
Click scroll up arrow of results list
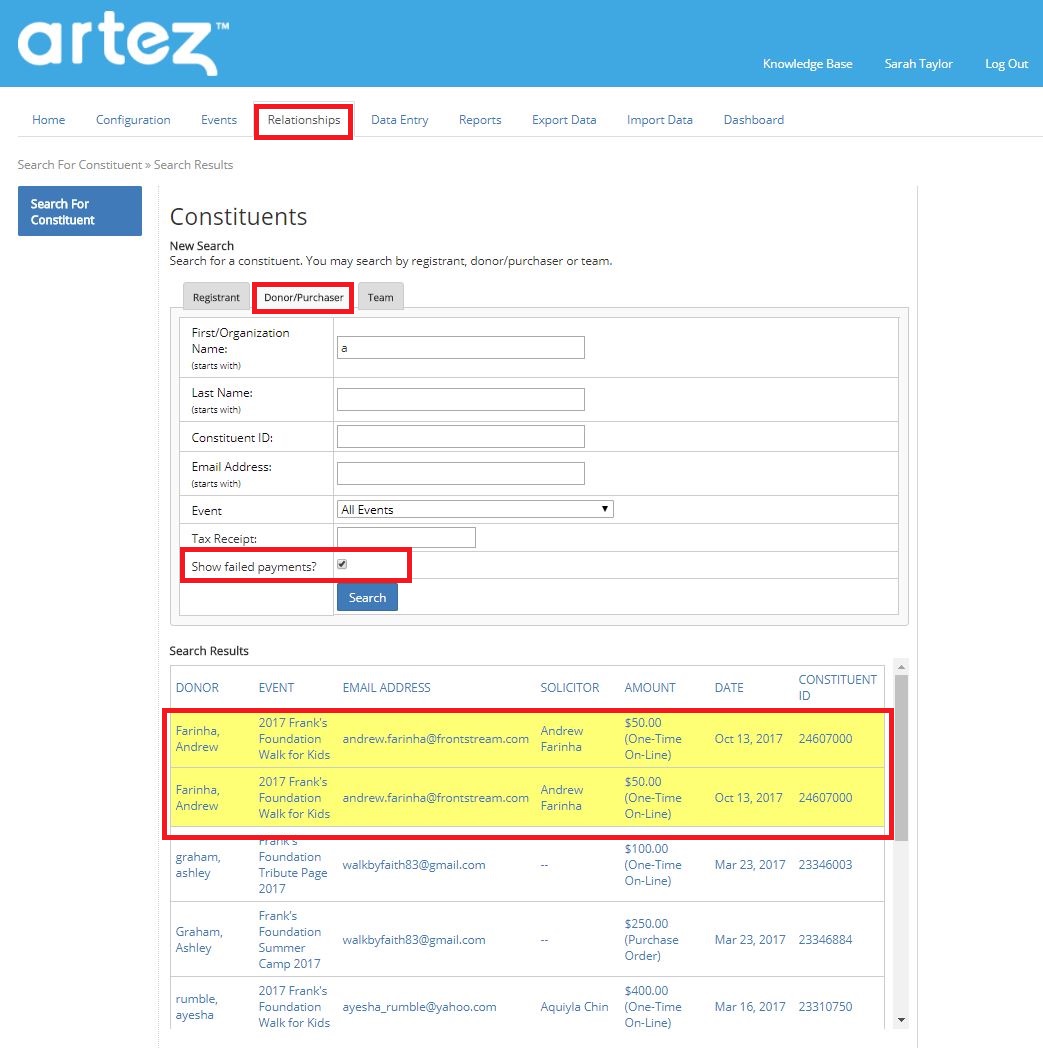pyautogui.click(x=901, y=666)
